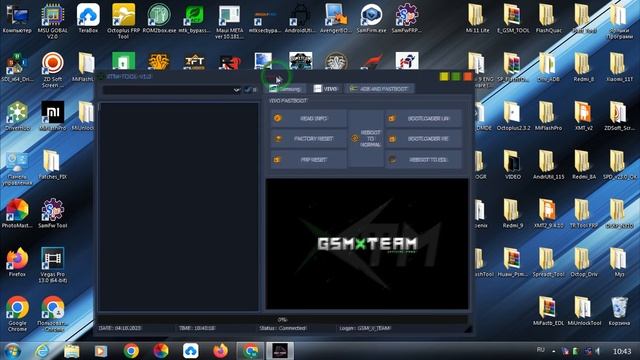Select the Patches_FIX folder
Image resolution: width=640 pixels, height=360 pixels.
[52, 165]
